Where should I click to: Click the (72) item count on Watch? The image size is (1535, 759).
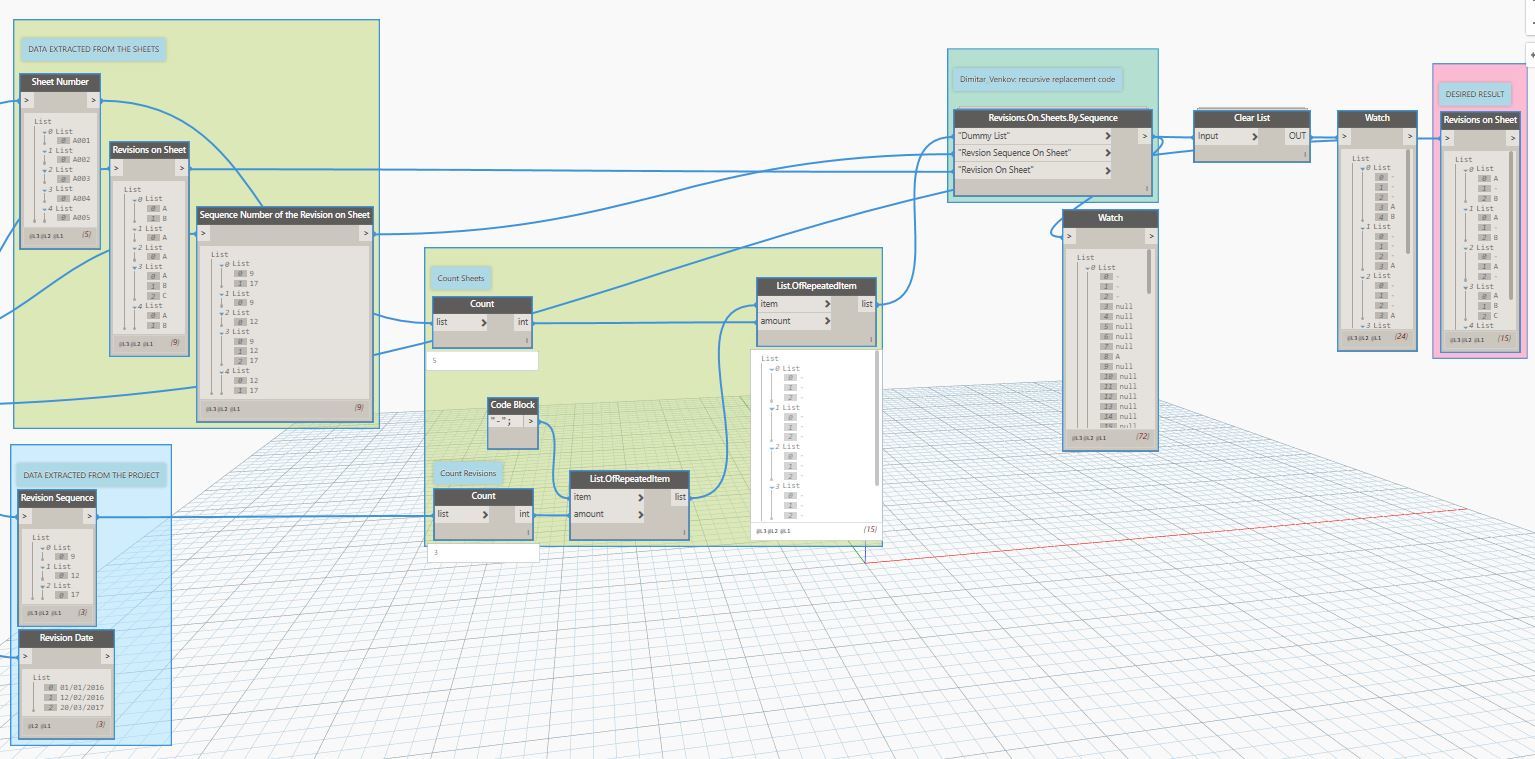click(x=1142, y=437)
